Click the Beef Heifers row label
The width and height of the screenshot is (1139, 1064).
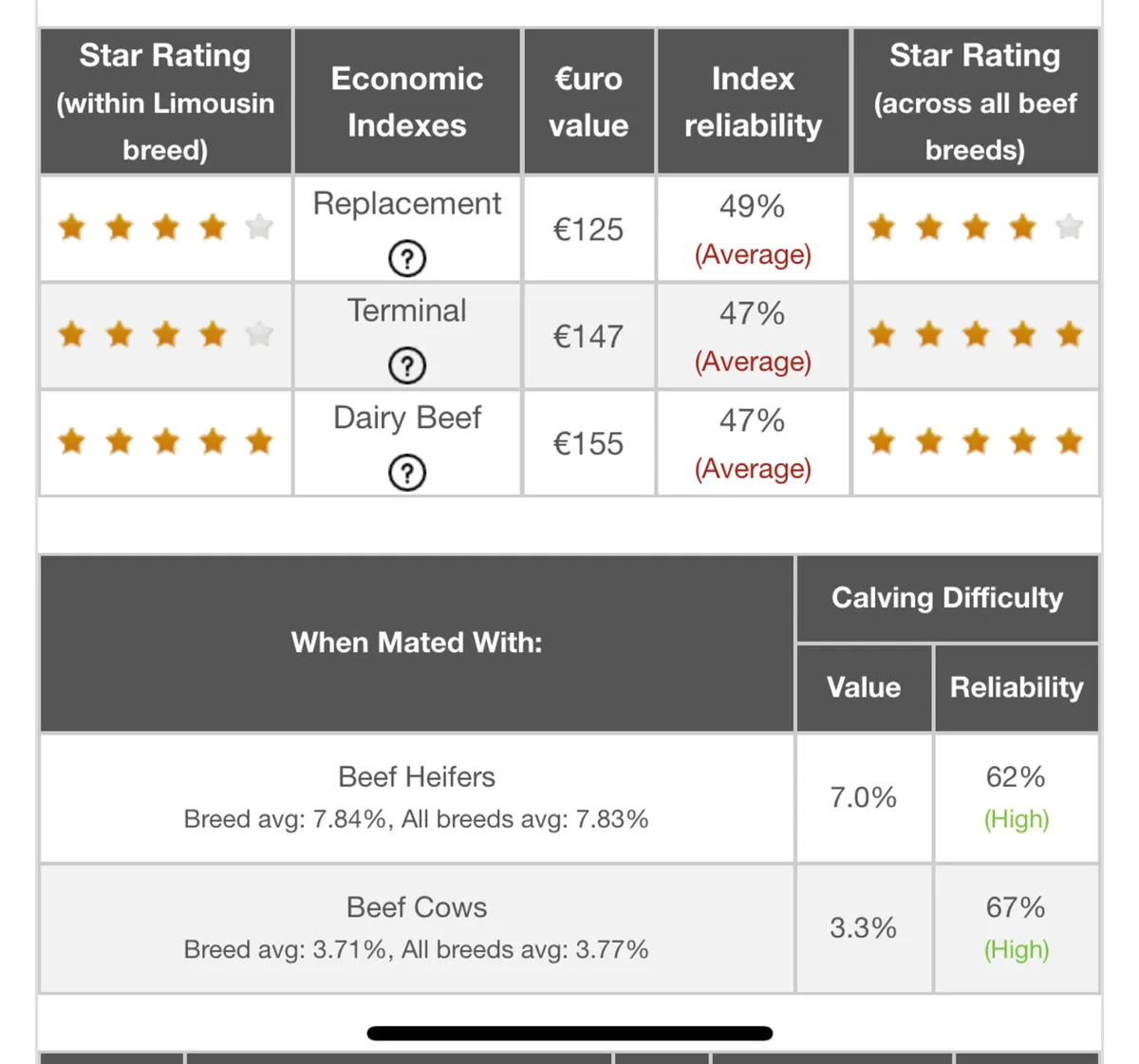(x=417, y=777)
